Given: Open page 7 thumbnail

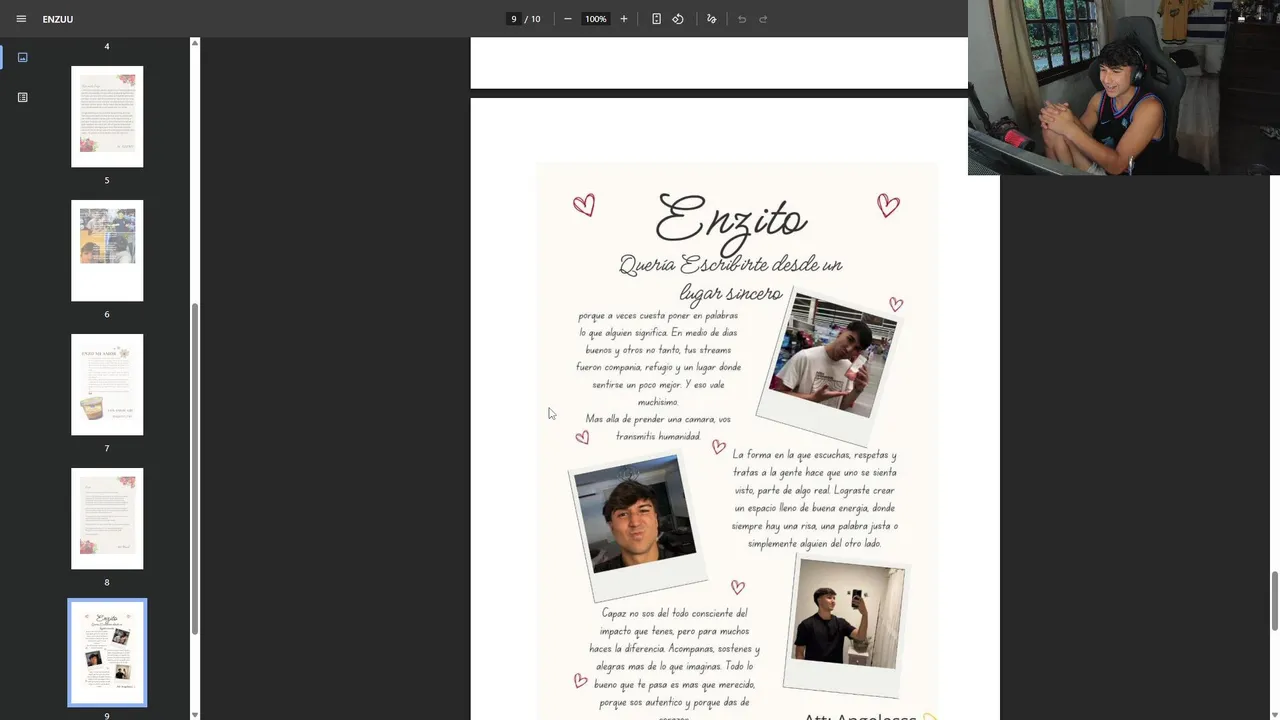Looking at the screenshot, I should point(107,384).
